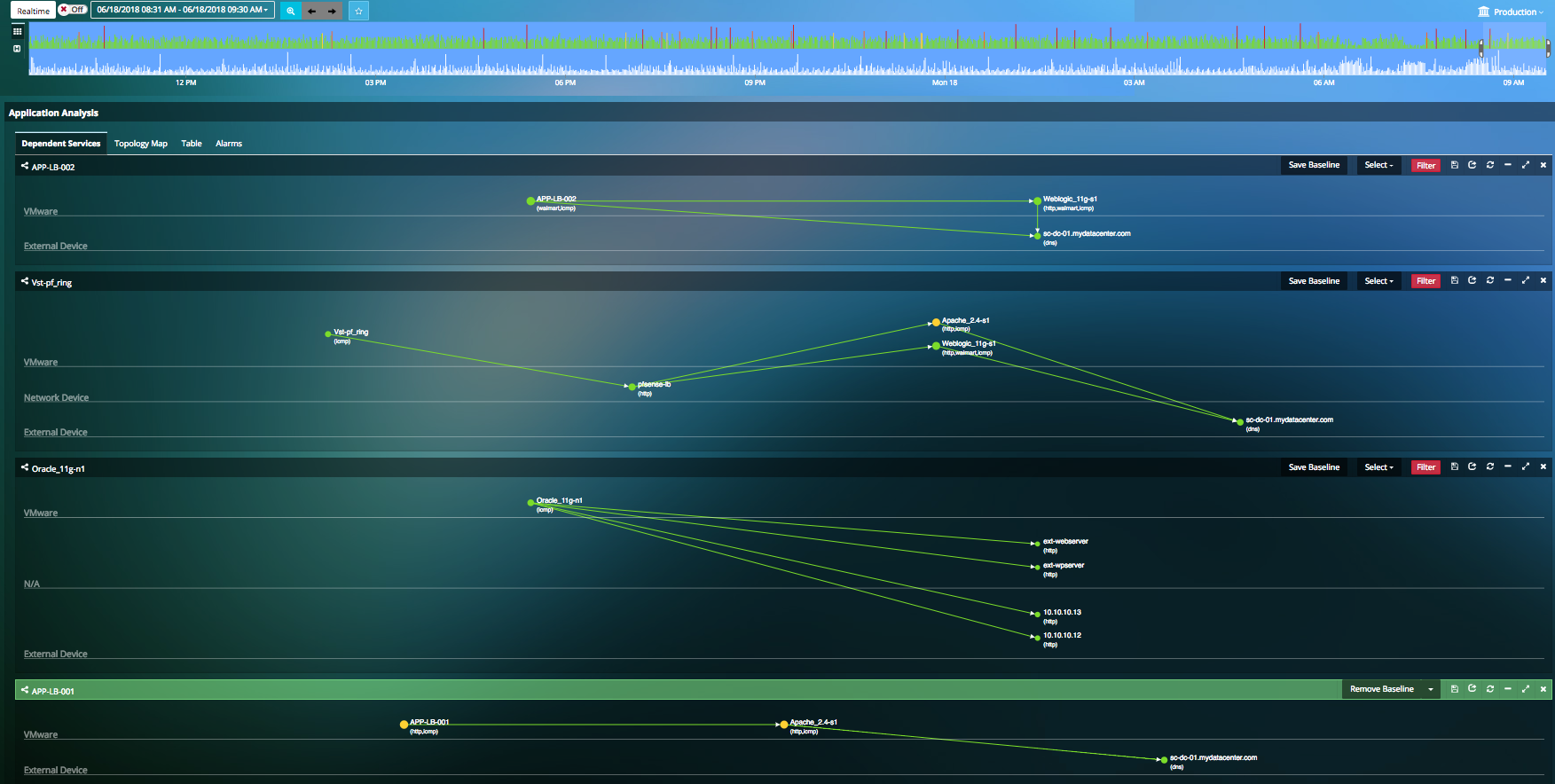This screenshot has width=1555, height=784.
Task: Click the Realtime button
Action: click(34, 11)
